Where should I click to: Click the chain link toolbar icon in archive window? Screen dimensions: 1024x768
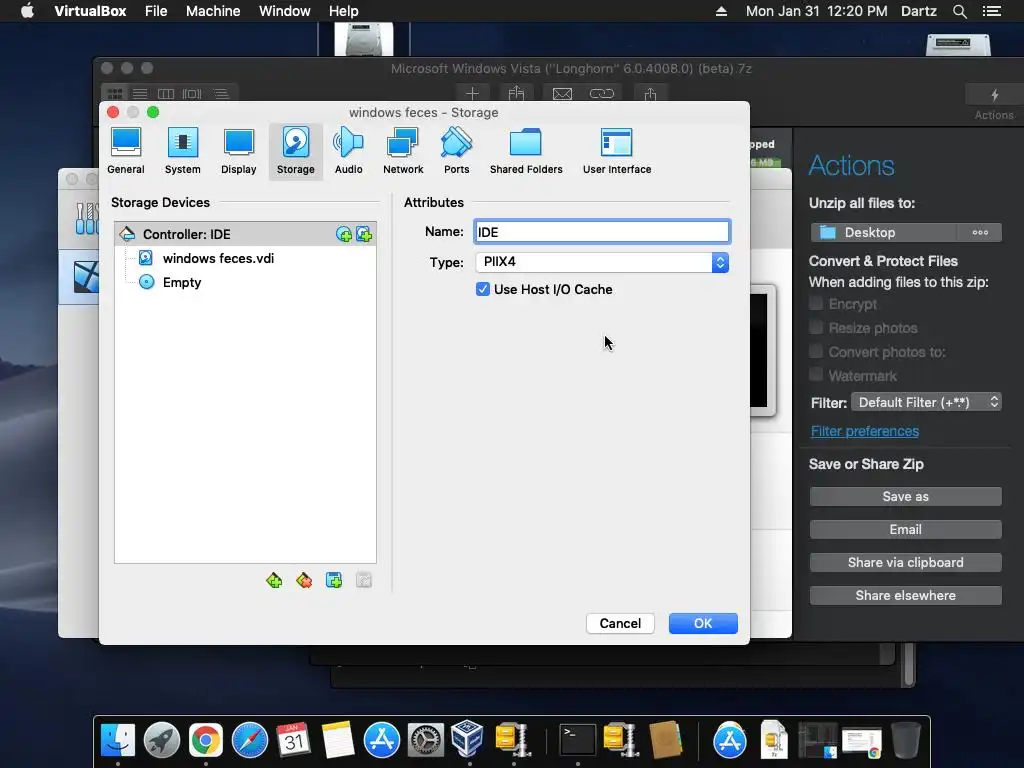tap(601, 94)
